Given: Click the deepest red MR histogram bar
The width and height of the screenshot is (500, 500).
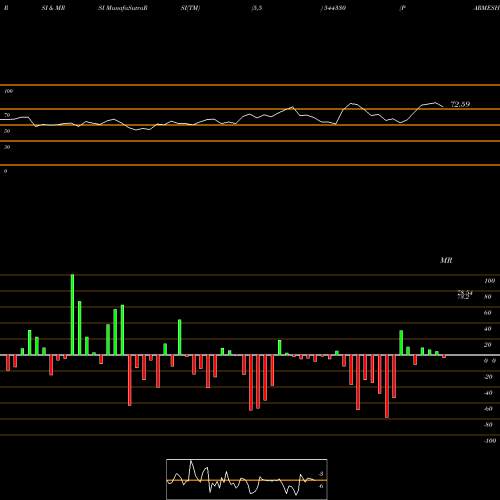Looking at the screenshot, I should (387, 386).
